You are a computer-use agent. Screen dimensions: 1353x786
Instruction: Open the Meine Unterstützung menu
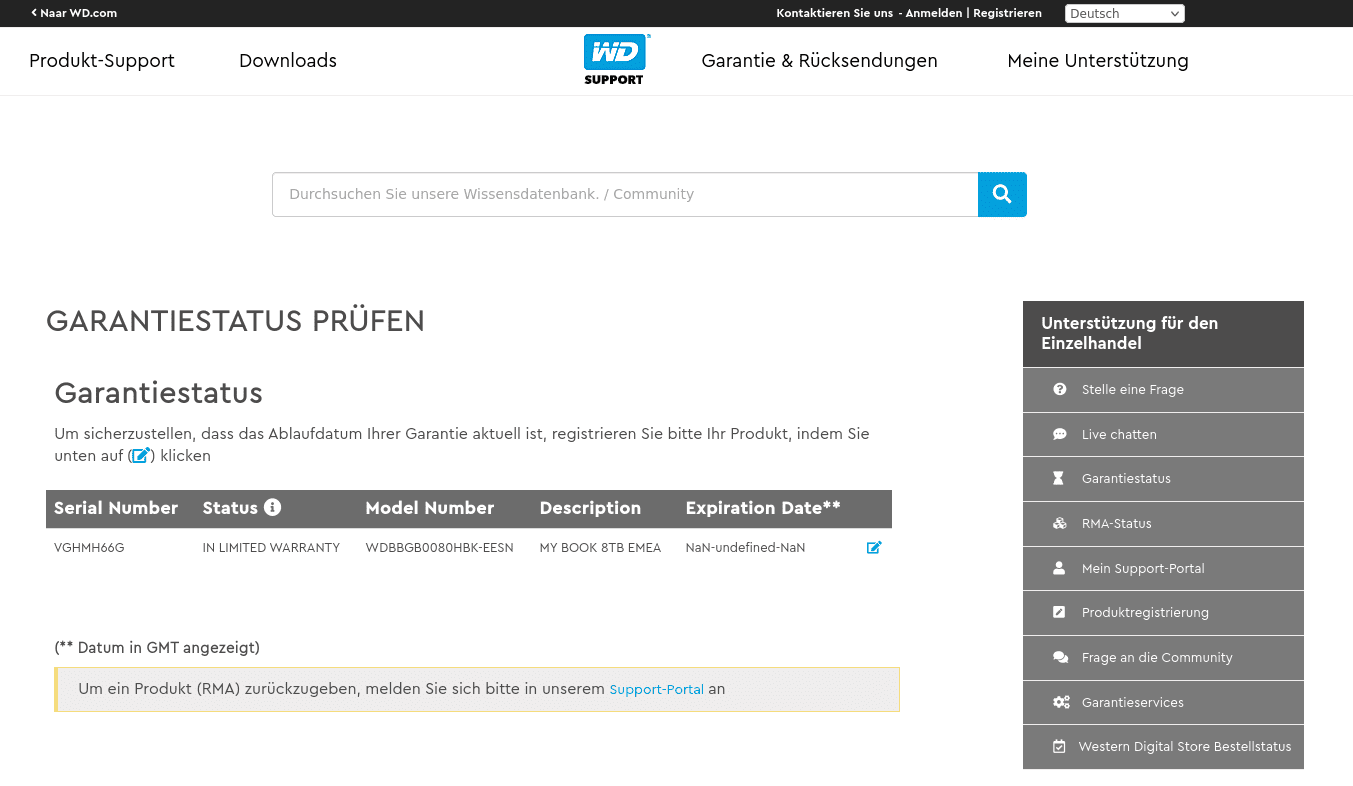click(x=1098, y=61)
